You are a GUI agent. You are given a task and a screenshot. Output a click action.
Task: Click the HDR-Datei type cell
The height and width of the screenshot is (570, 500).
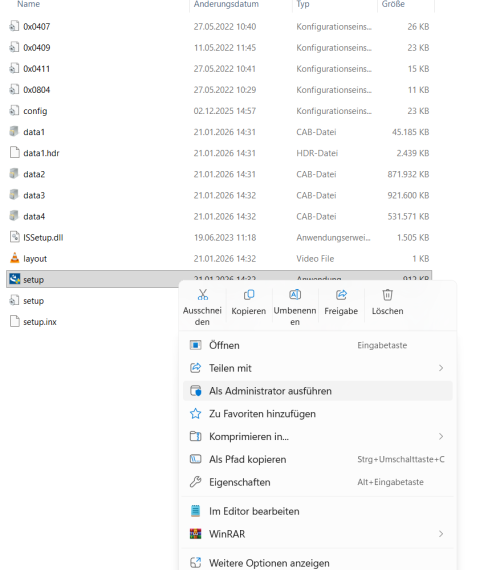point(317,153)
